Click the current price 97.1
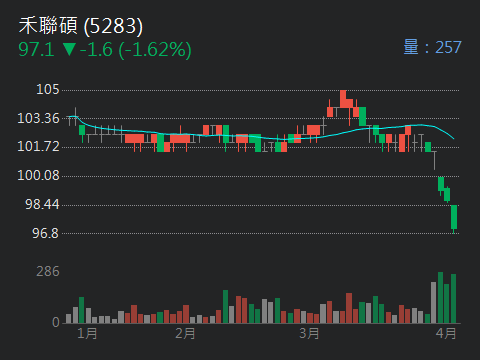This screenshot has height=360, width=480. click(x=36, y=49)
